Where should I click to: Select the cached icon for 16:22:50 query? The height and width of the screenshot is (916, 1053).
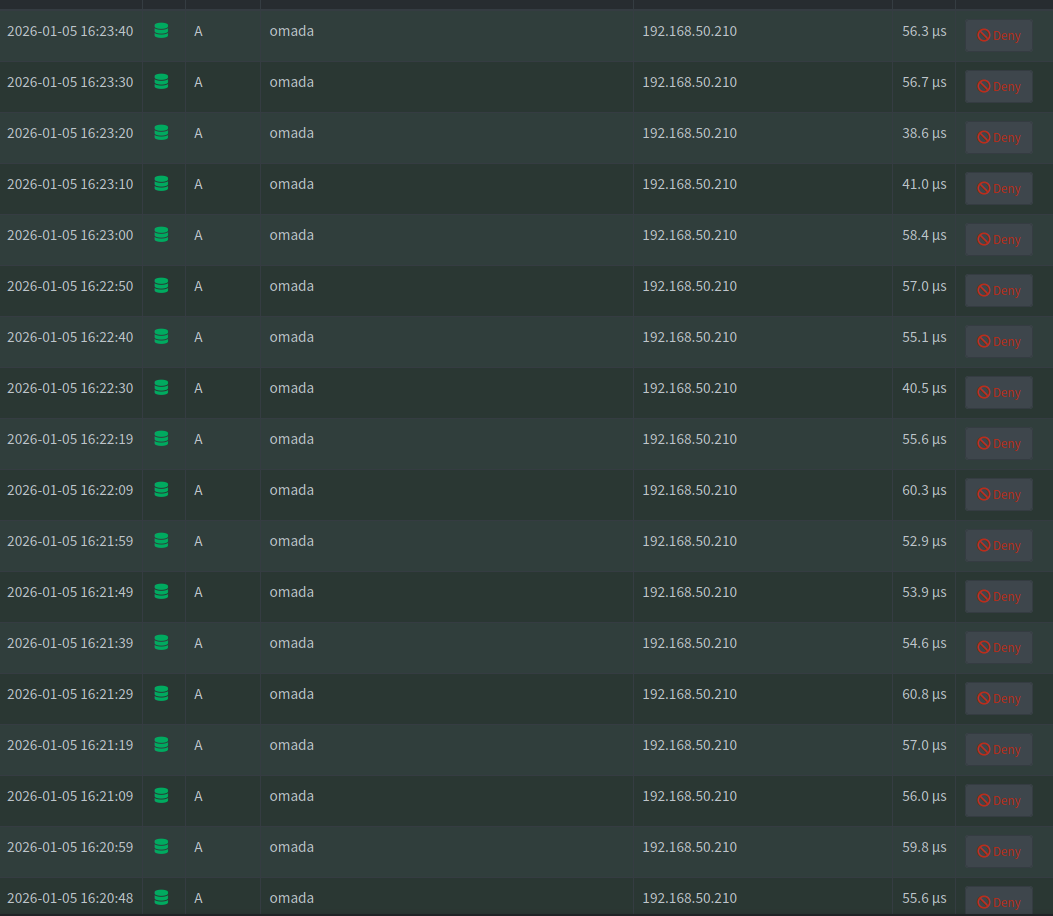[161, 286]
